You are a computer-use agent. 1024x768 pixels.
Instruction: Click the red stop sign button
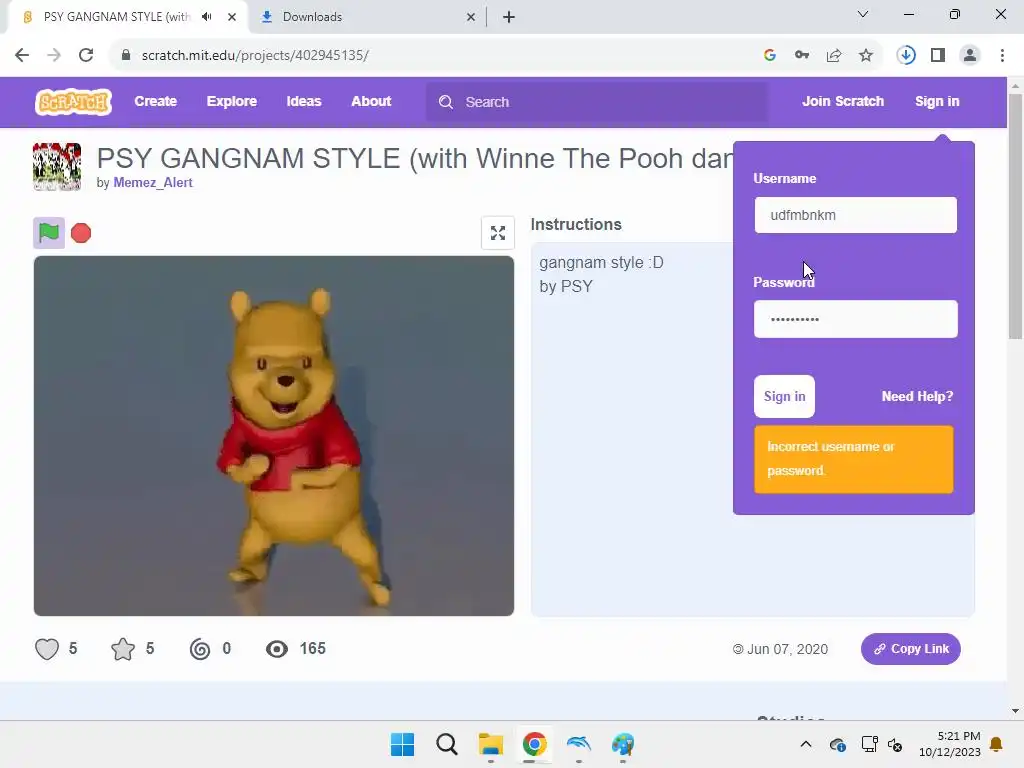[x=81, y=233]
